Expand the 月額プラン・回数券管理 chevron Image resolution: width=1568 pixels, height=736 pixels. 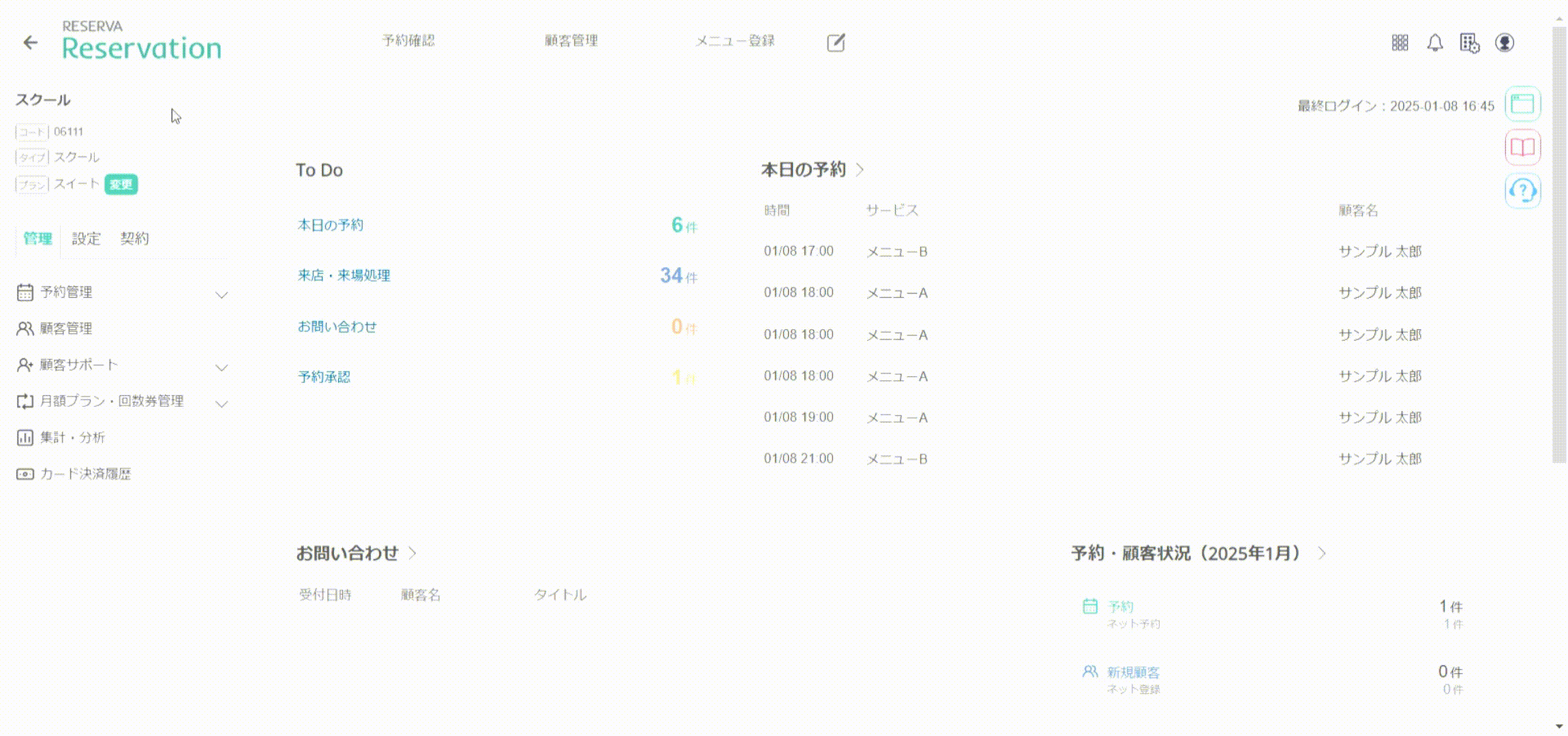[222, 404]
